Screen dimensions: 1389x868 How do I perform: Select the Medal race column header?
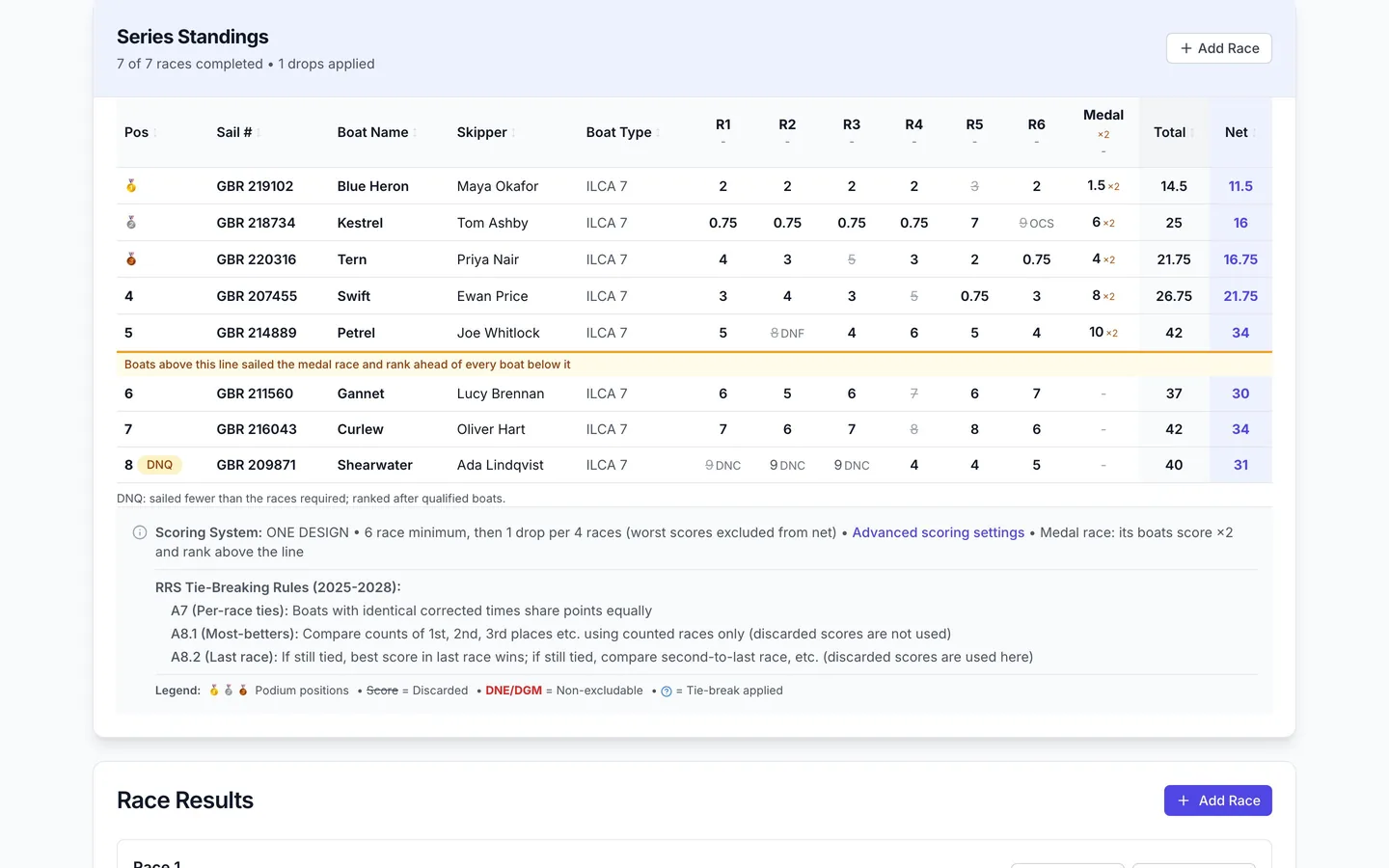[1103, 131]
